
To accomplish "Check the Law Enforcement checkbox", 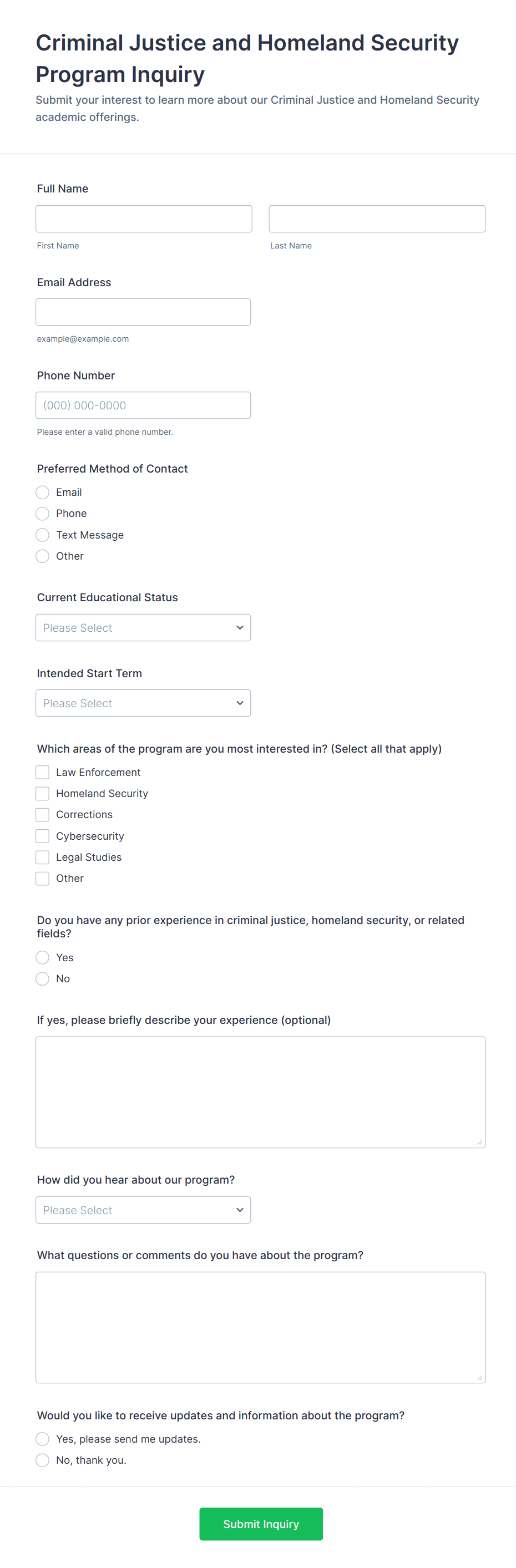I will (x=43, y=772).
